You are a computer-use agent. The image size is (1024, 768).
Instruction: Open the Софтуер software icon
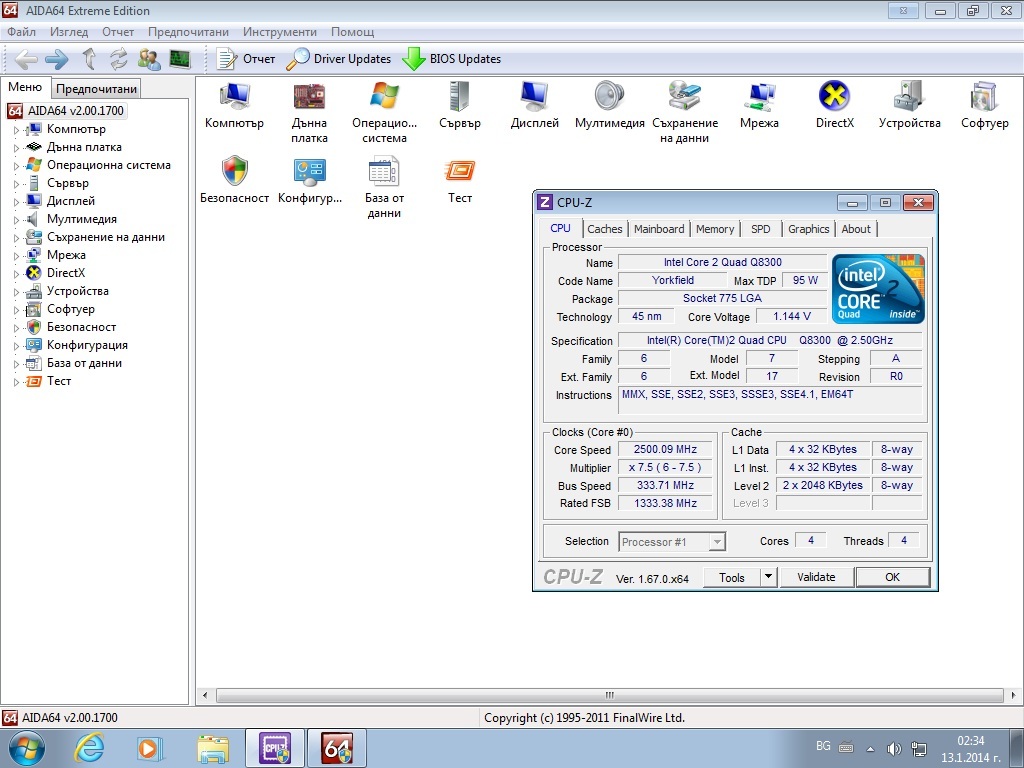click(985, 96)
